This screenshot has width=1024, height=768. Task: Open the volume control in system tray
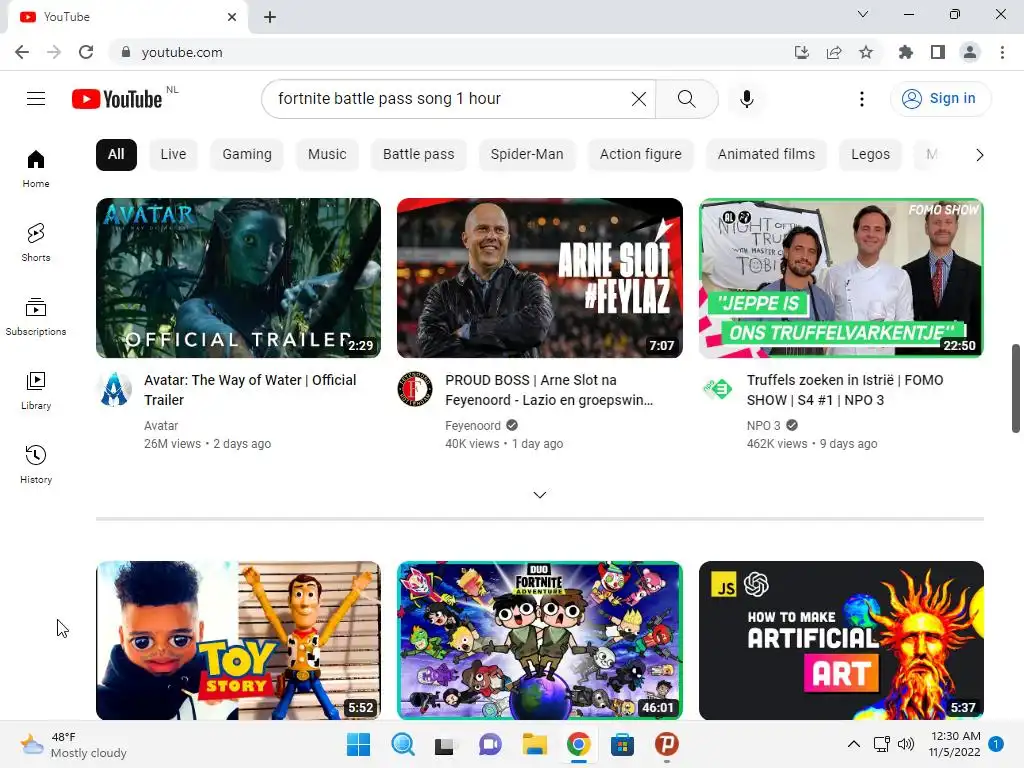tap(906, 744)
